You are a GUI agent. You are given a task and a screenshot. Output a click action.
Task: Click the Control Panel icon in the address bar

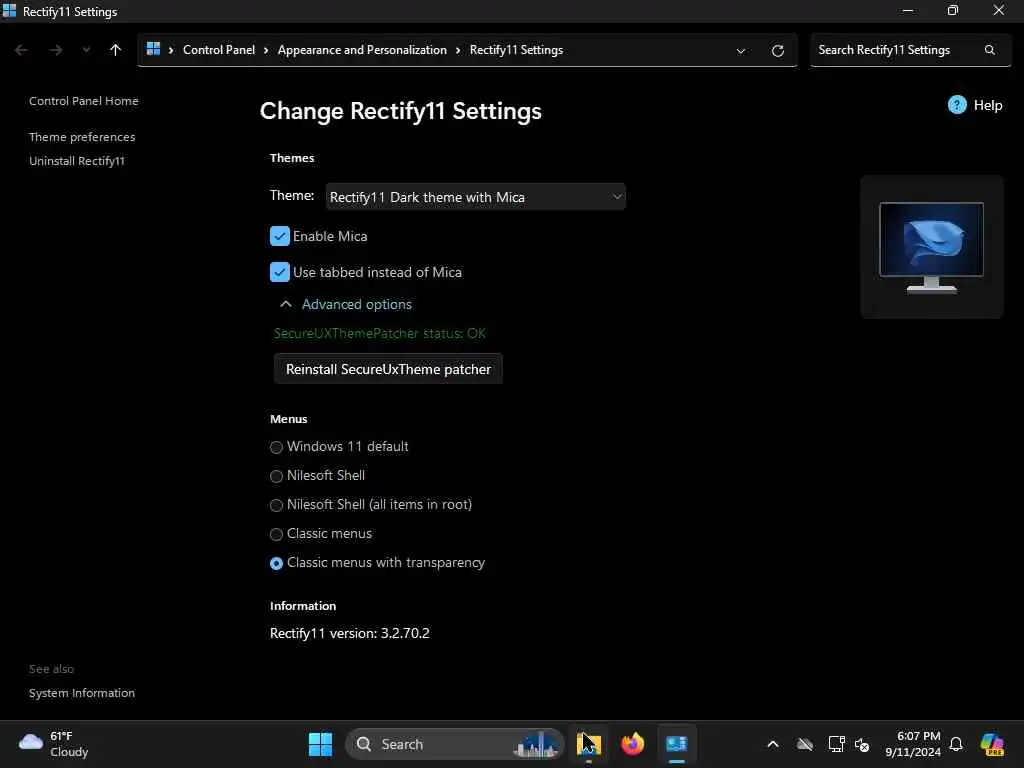(x=153, y=49)
